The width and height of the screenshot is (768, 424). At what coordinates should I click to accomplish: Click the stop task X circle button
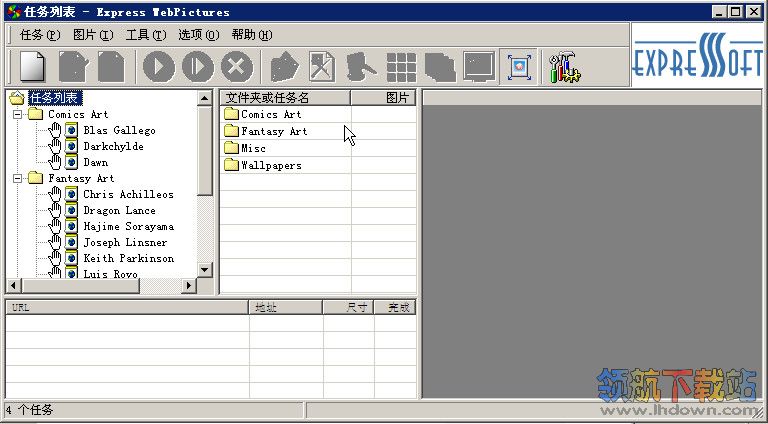coord(237,67)
